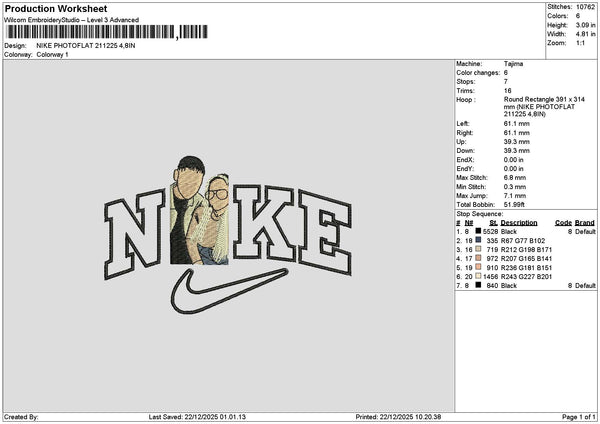
Task: Click the Down: label
Action: tap(465, 151)
